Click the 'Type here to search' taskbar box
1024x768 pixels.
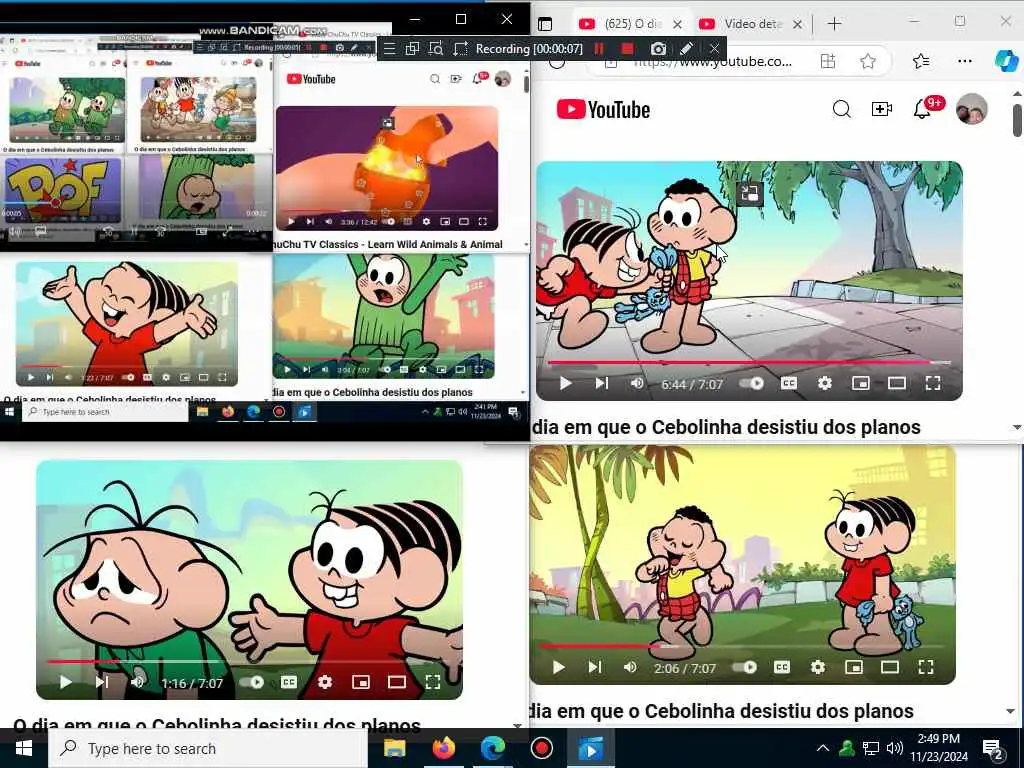click(x=208, y=748)
